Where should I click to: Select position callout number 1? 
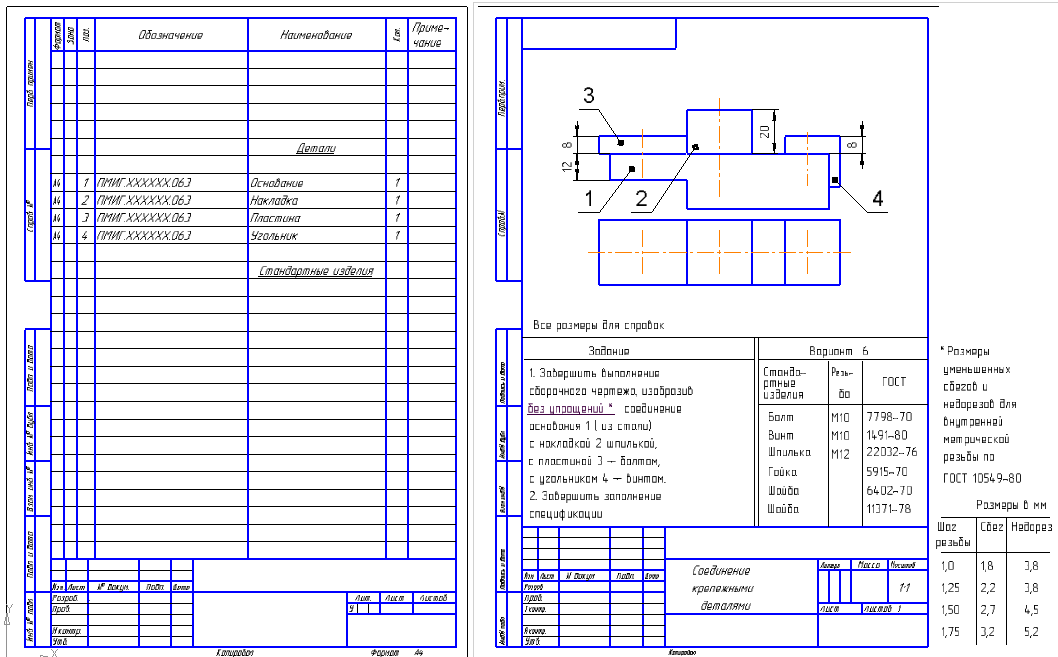pos(590,198)
